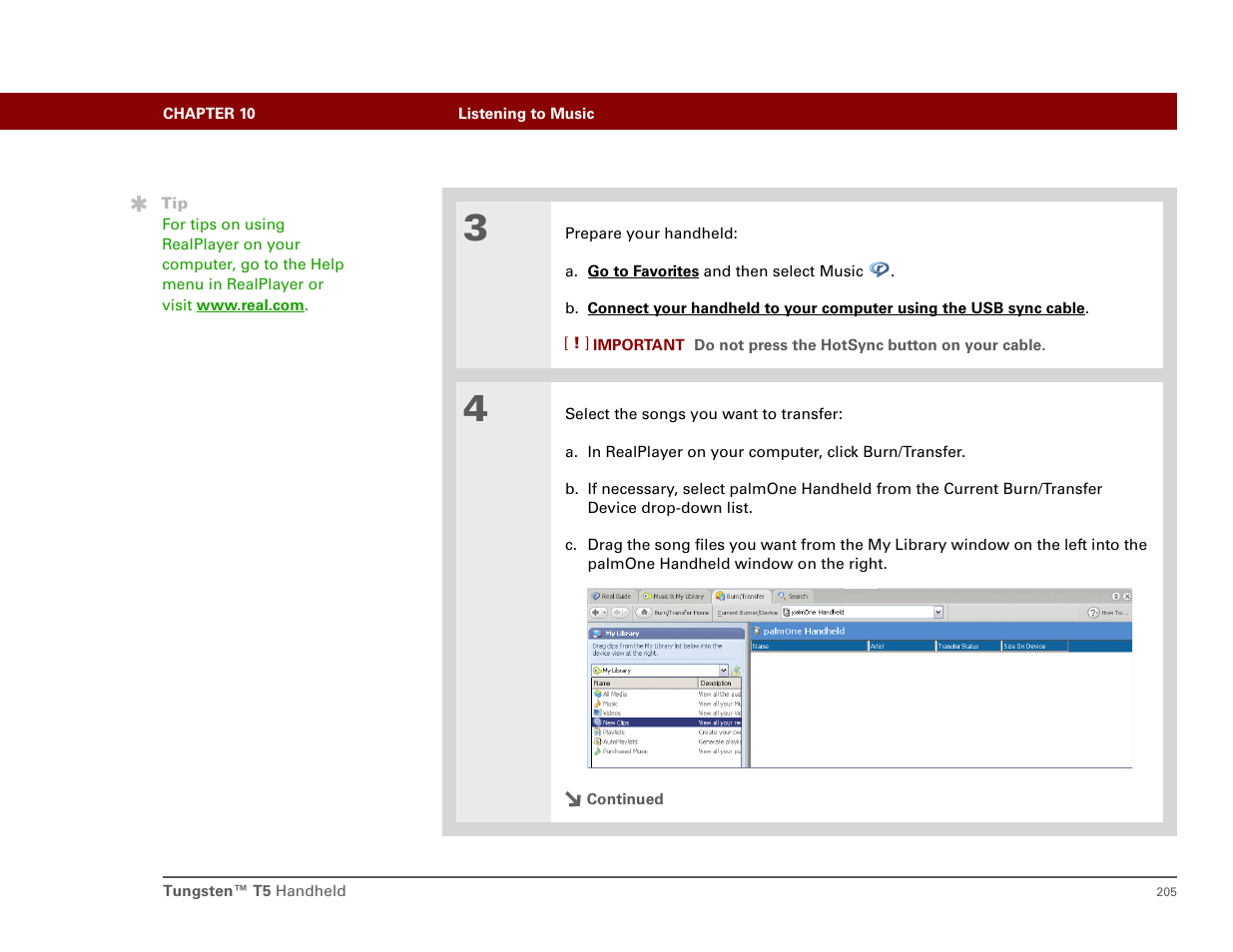The width and height of the screenshot is (1233, 952).
Task: Close the RealPlayer window with the X button
Action: [1127, 597]
